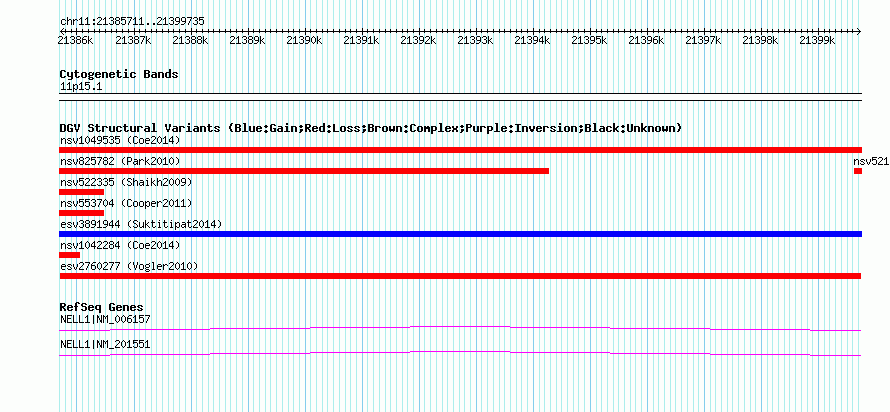Viewport: 890px width, 412px height.
Task: Click the 21390k ruler tick label
Action: [305, 40]
